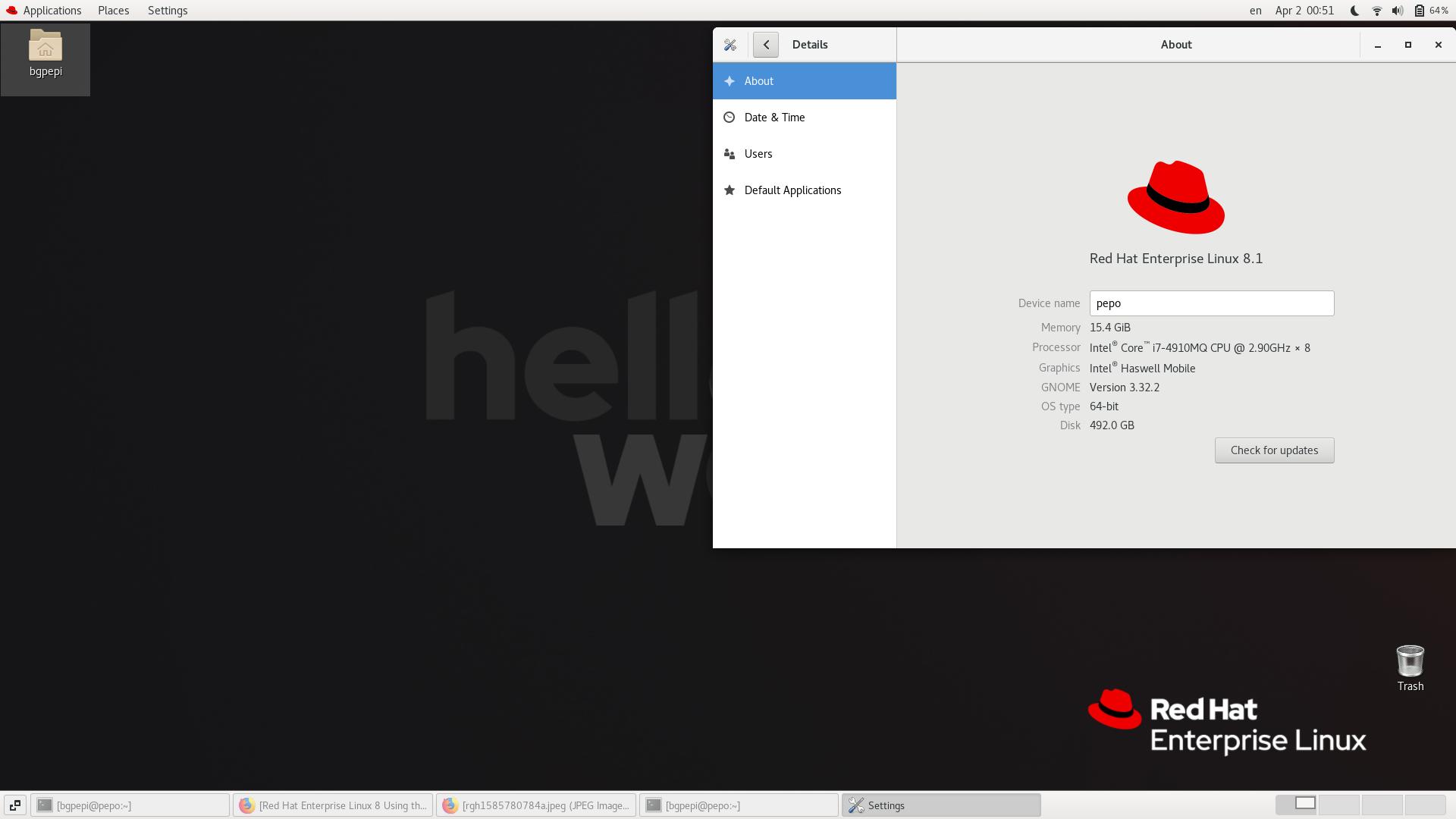Screen dimensions: 1456x819
Task: Minimize the Settings window
Action: click(1378, 45)
